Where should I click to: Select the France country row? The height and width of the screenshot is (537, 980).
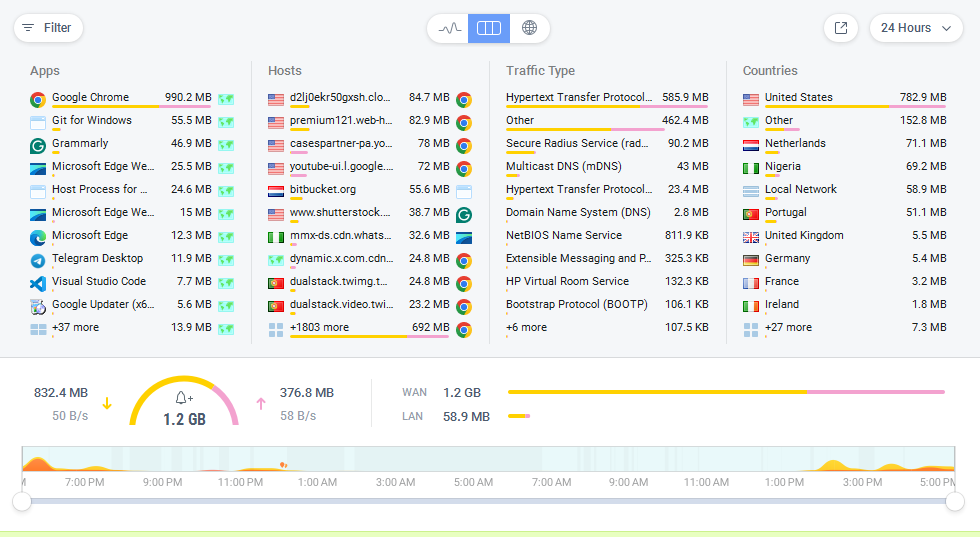click(x=844, y=282)
